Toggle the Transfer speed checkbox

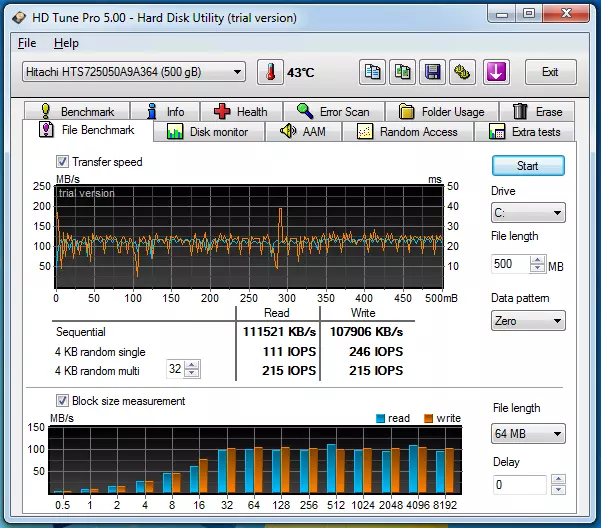[x=63, y=162]
